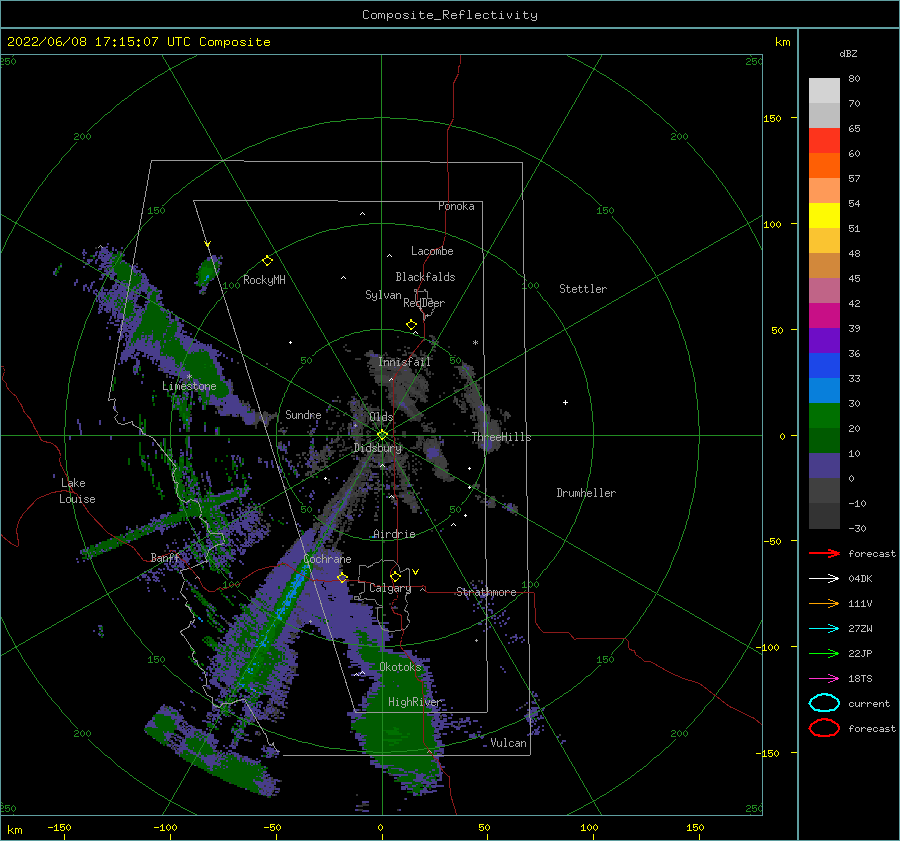Click the 2022/06/08 17:15:07 UTC Composite timestamp
The height and width of the screenshot is (841, 900).
click(x=139, y=42)
